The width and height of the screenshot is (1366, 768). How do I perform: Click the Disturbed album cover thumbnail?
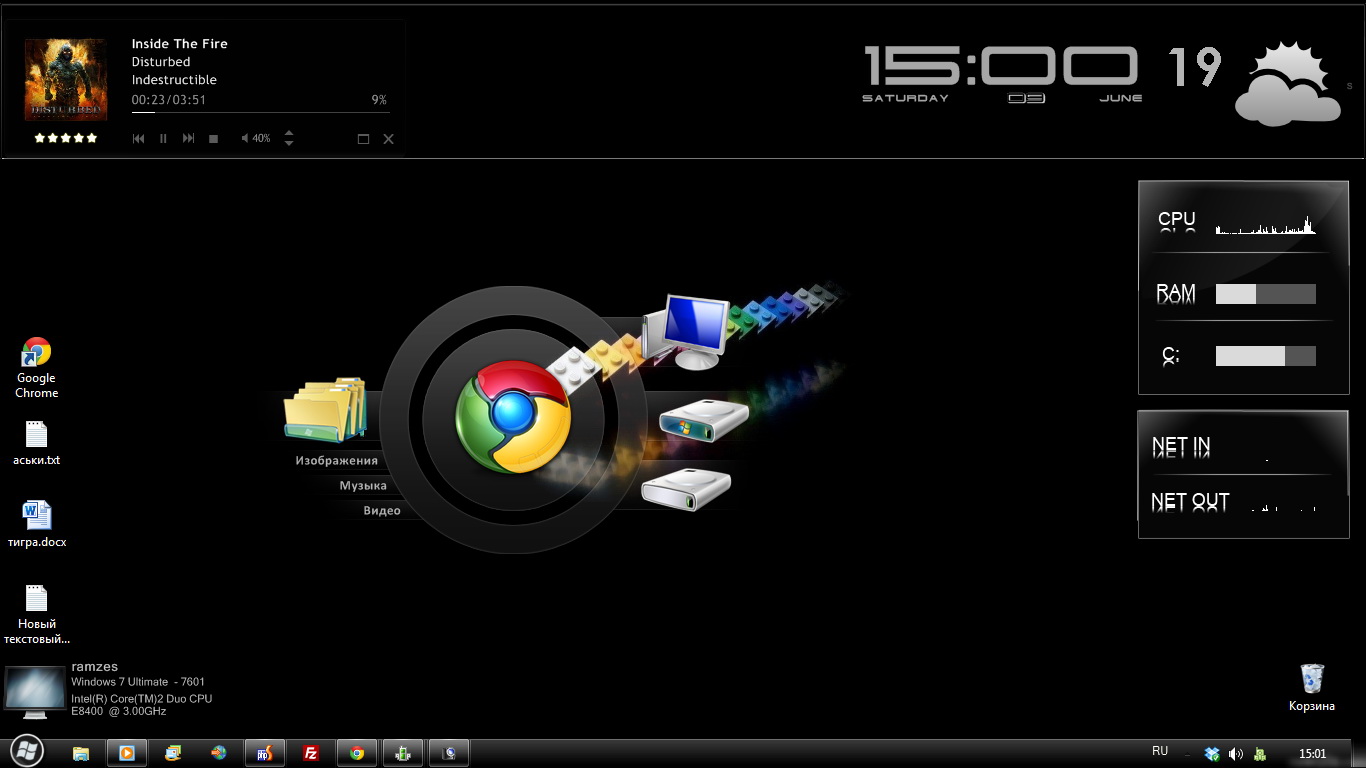pos(66,80)
